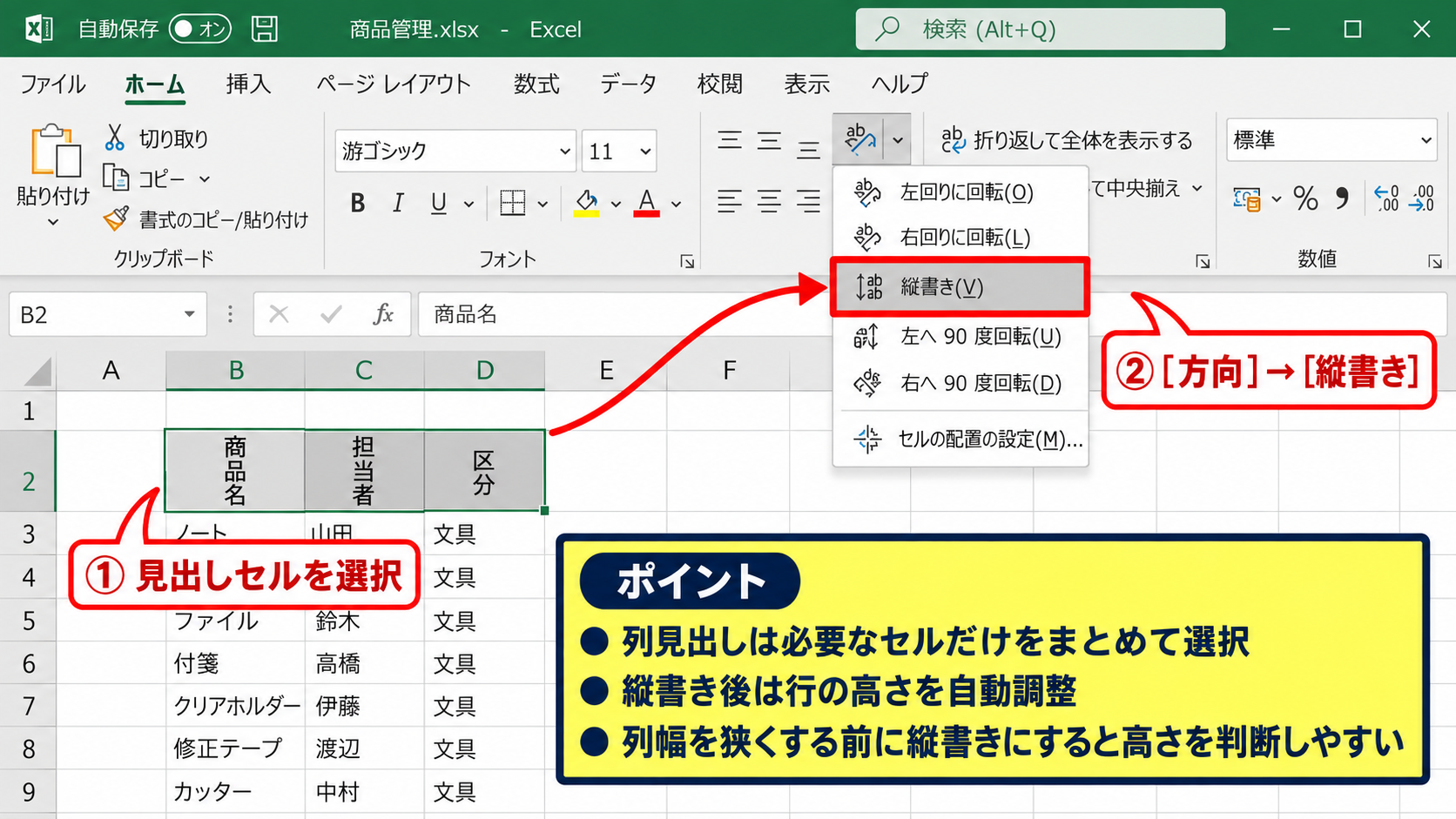Click the formula bar confirm checkmark
The image size is (1456, 819).
pos(331,314)
